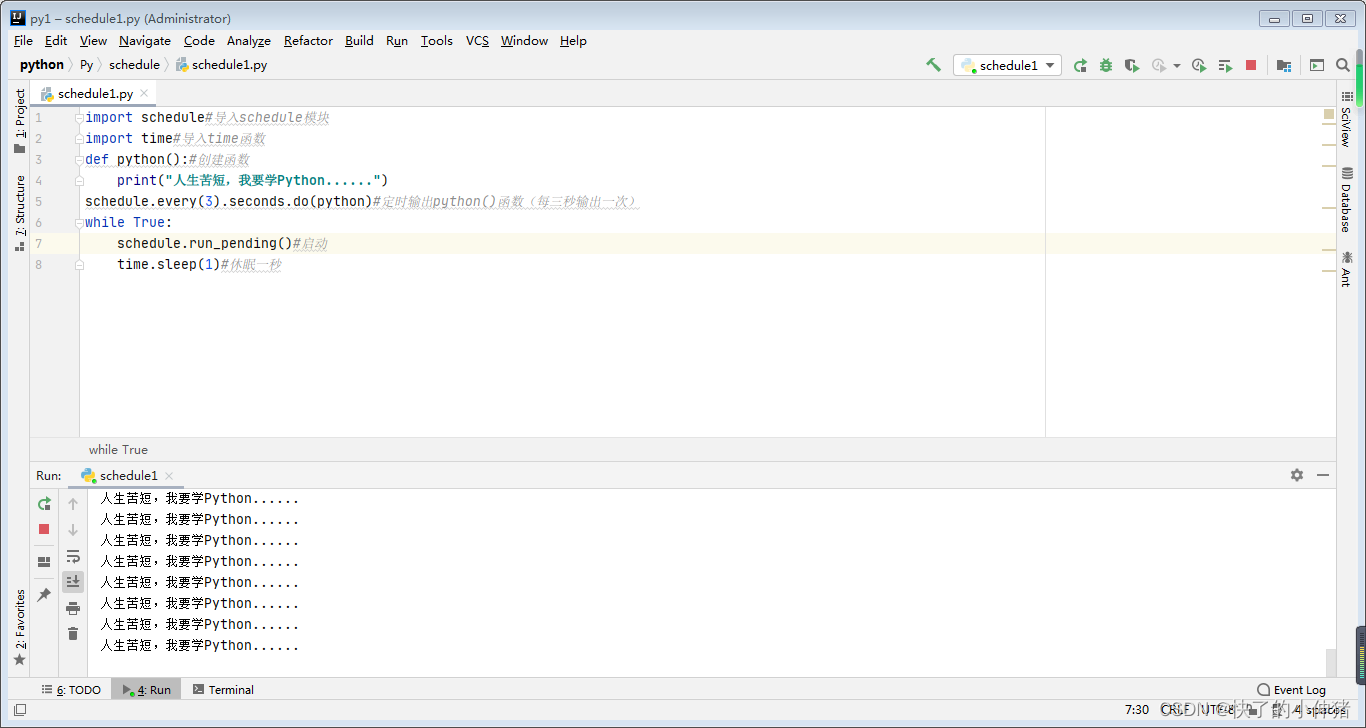Collapse the import block fold marker

coord(79,117)
